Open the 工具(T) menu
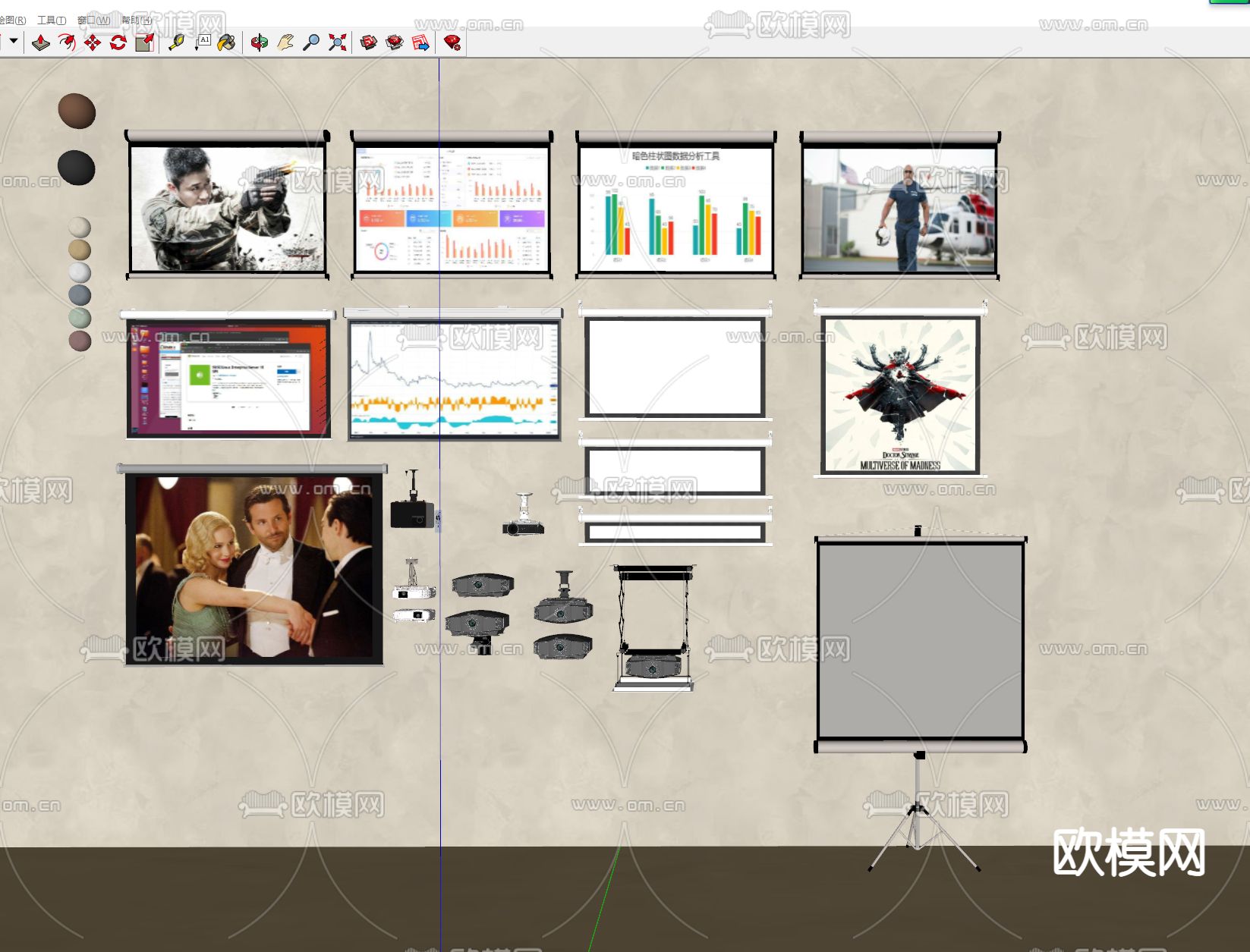Screen dimensions: 1250x952 [52, 20]
